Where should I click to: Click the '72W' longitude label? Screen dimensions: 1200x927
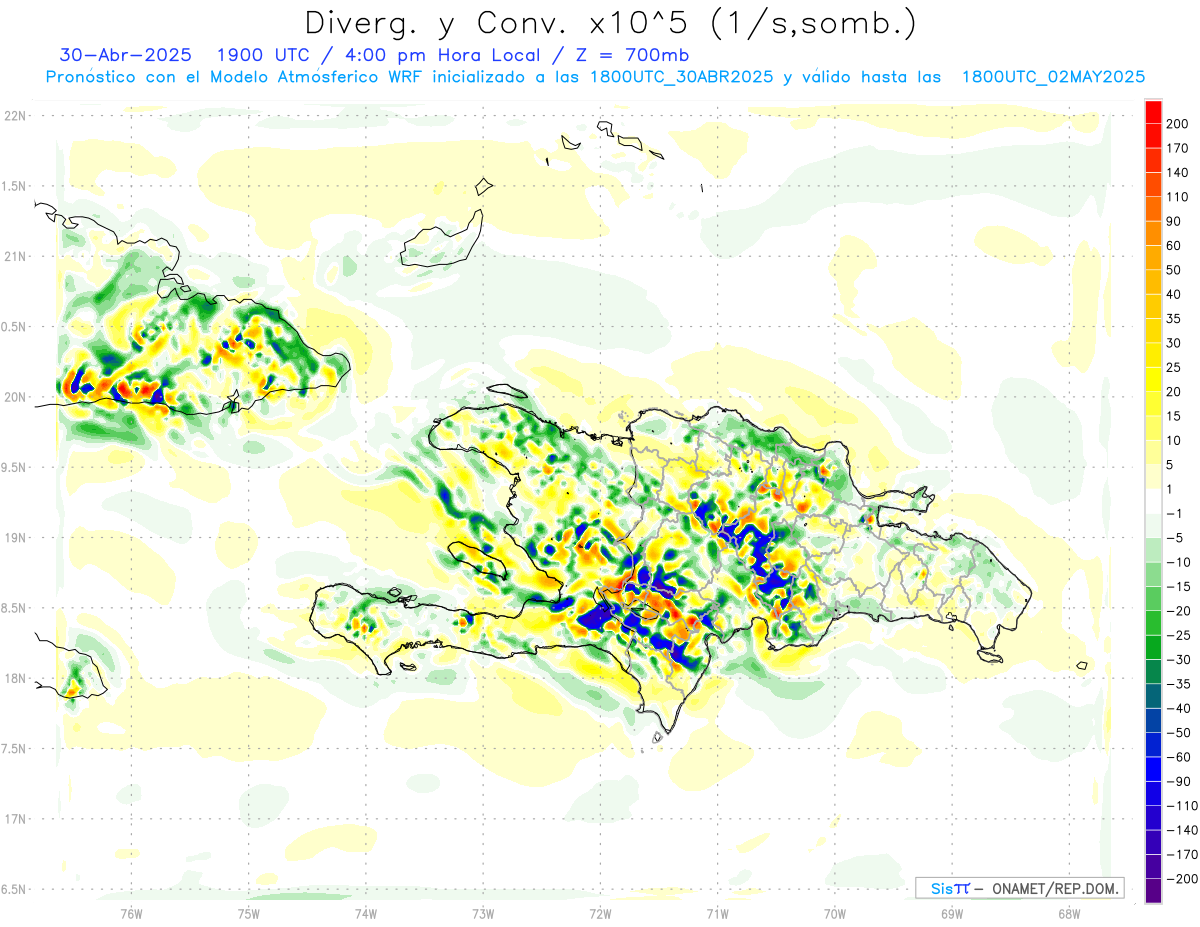pos(600,914)
